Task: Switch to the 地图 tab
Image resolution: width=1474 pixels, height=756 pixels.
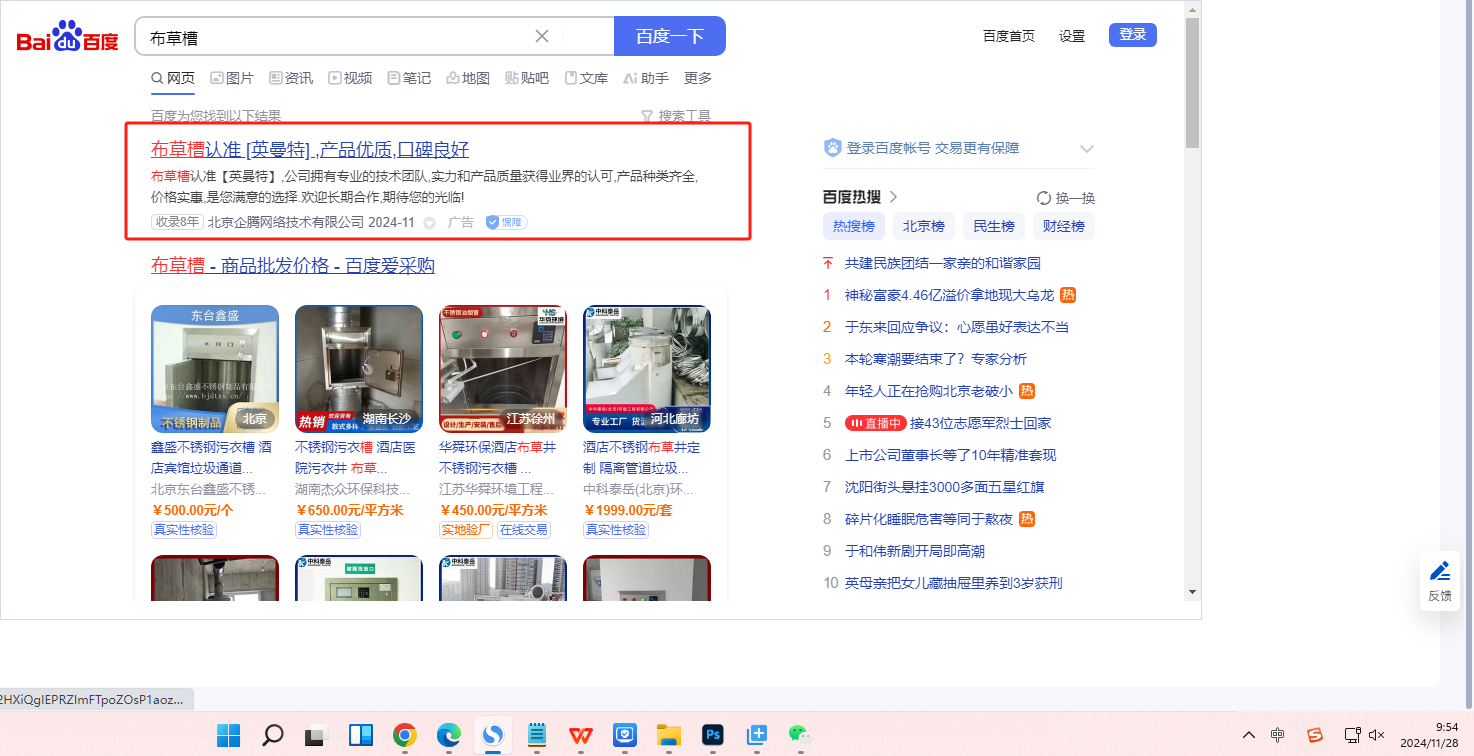Action: [468, 78]
